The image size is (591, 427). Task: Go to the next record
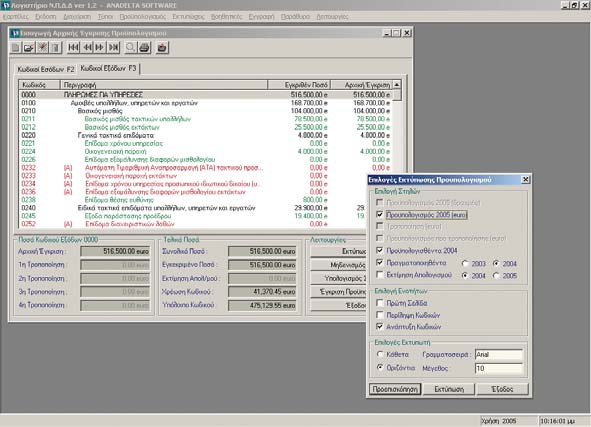pos(100,47)
